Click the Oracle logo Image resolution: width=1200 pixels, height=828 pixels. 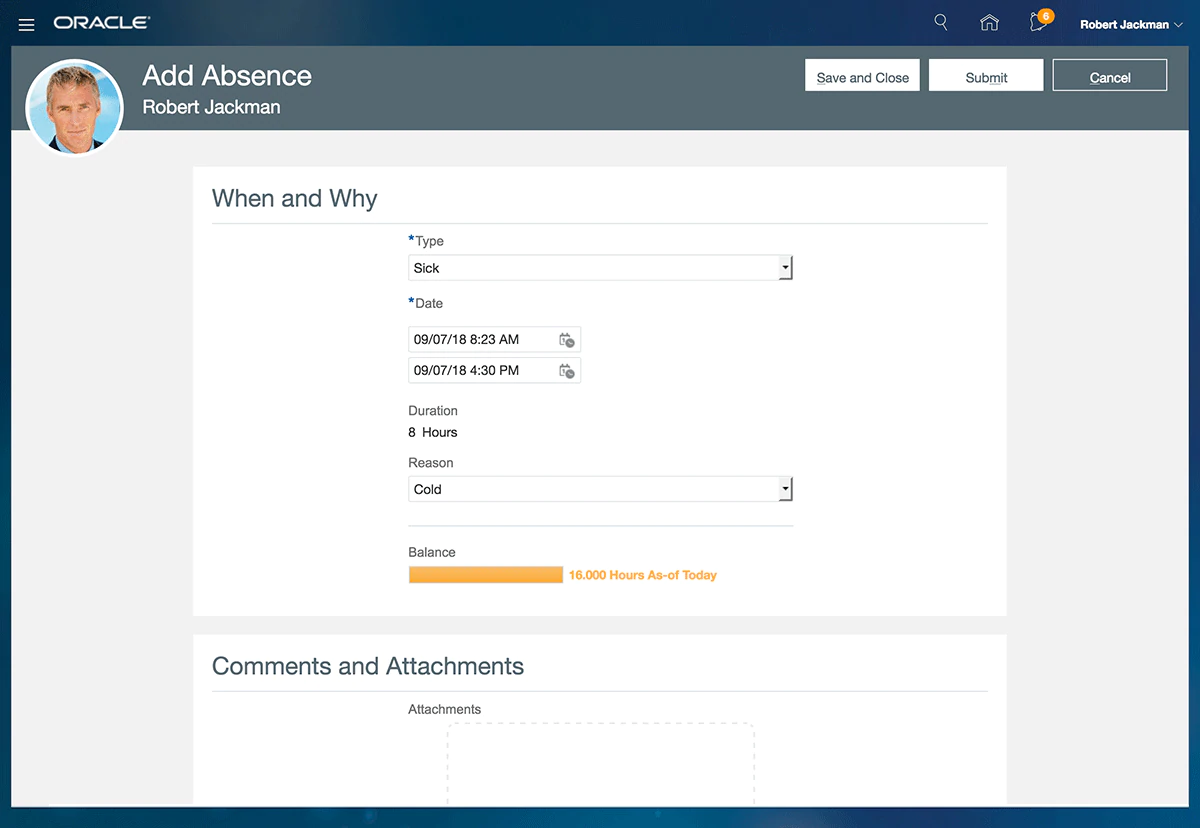coord(102,22)
